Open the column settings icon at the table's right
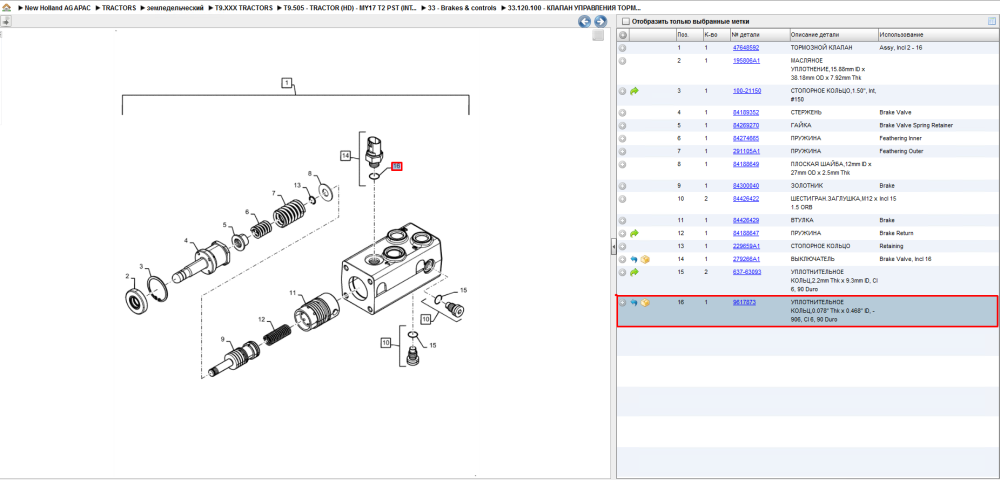The width and height of the screenshot is (1000, 480). (991, 21)
